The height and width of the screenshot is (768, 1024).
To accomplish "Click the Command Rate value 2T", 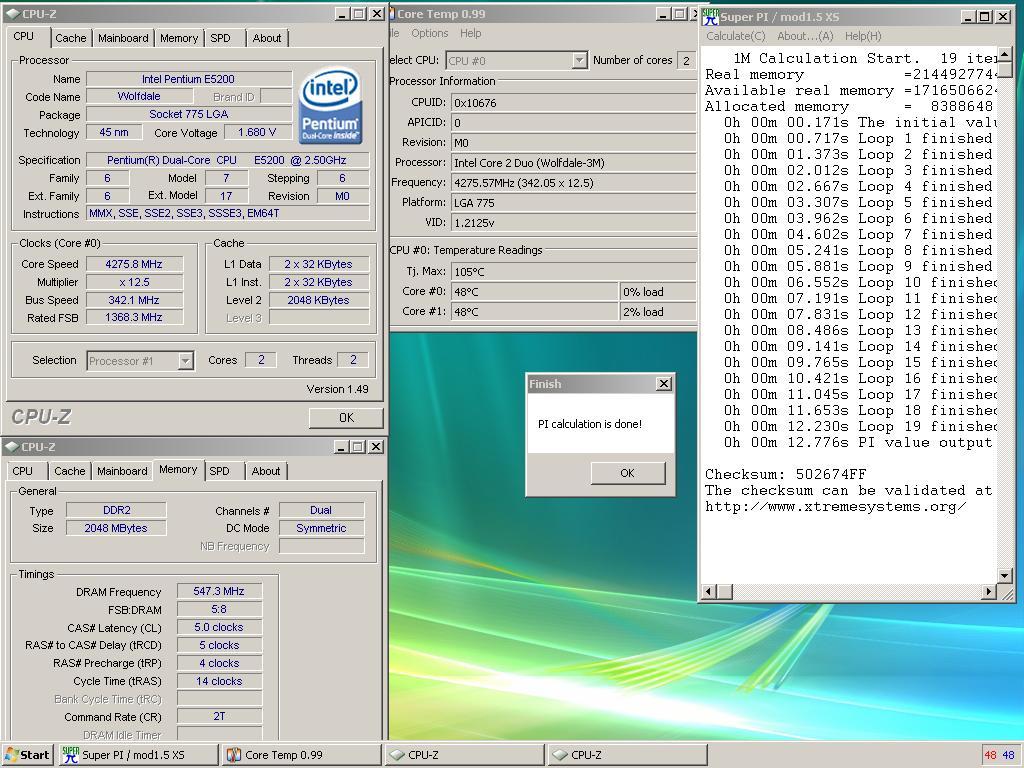I will click(x=219, y=716).
